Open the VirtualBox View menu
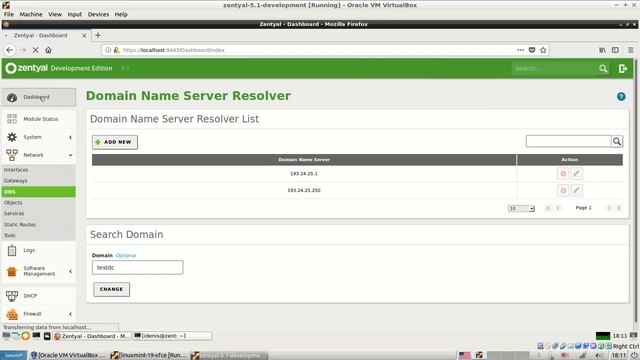This screenshot has width=640, height=360. click(x=55, y=14)
